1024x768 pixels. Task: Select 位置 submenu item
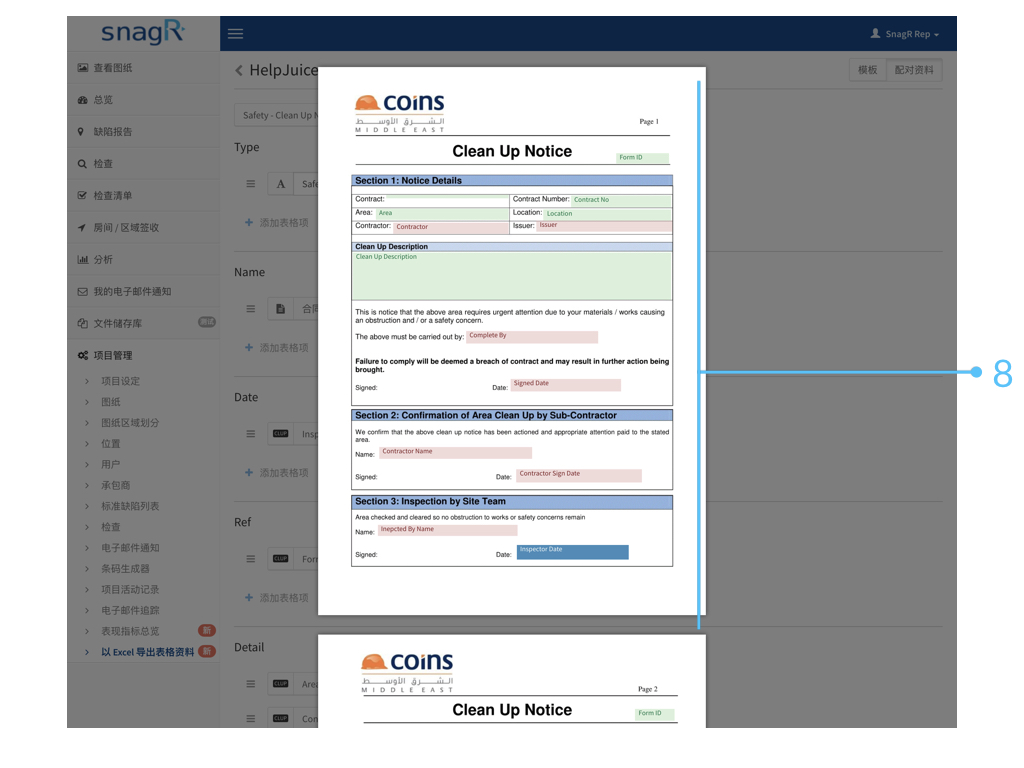110,443
